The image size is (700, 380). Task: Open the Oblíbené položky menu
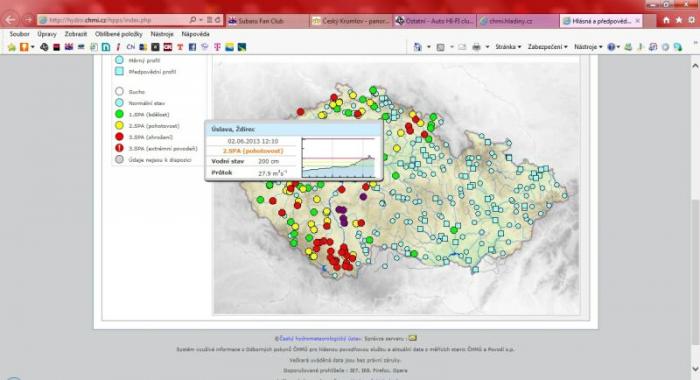[x=118, y=34]
